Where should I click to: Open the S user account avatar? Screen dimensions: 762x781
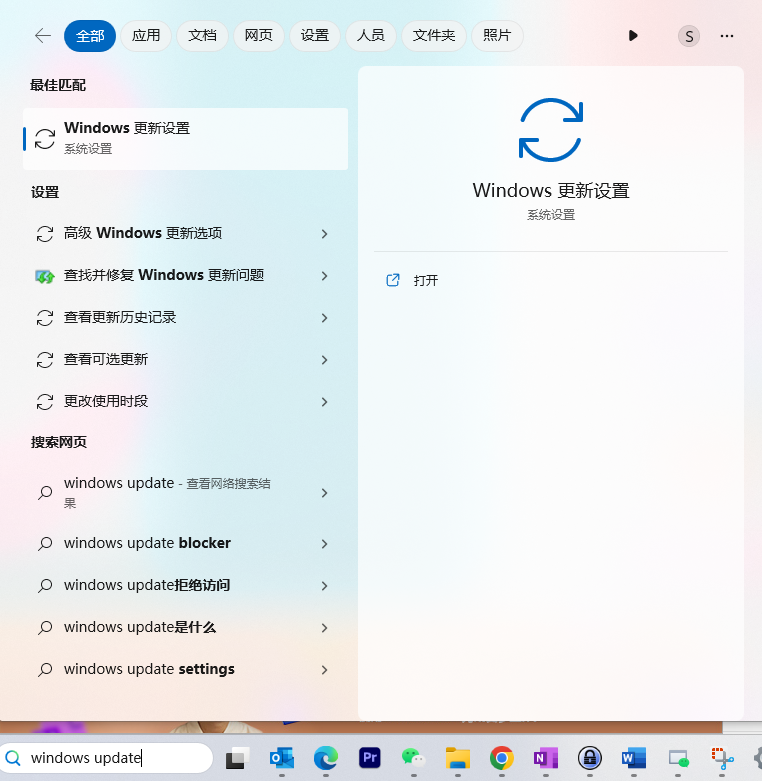point(689,36)
